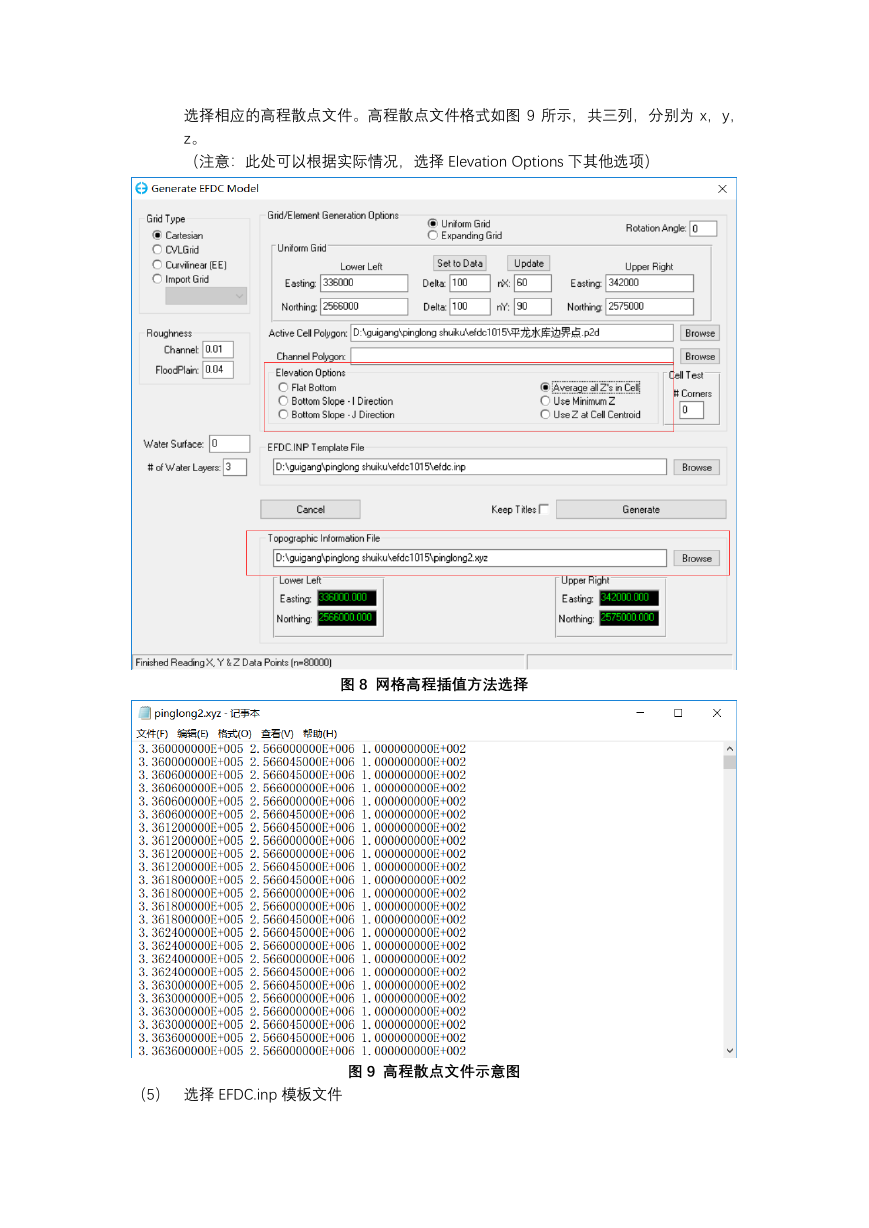Screen dimensions: 869x1228
Task: Minimize the Notepad window
Action: click(641, 713)
